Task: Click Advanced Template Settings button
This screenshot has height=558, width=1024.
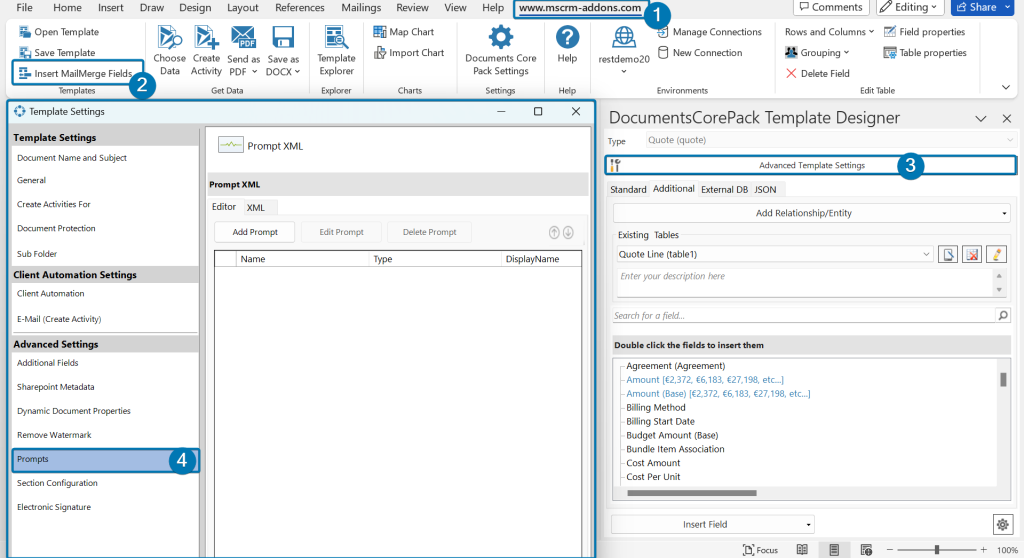Action: [810, 165]
